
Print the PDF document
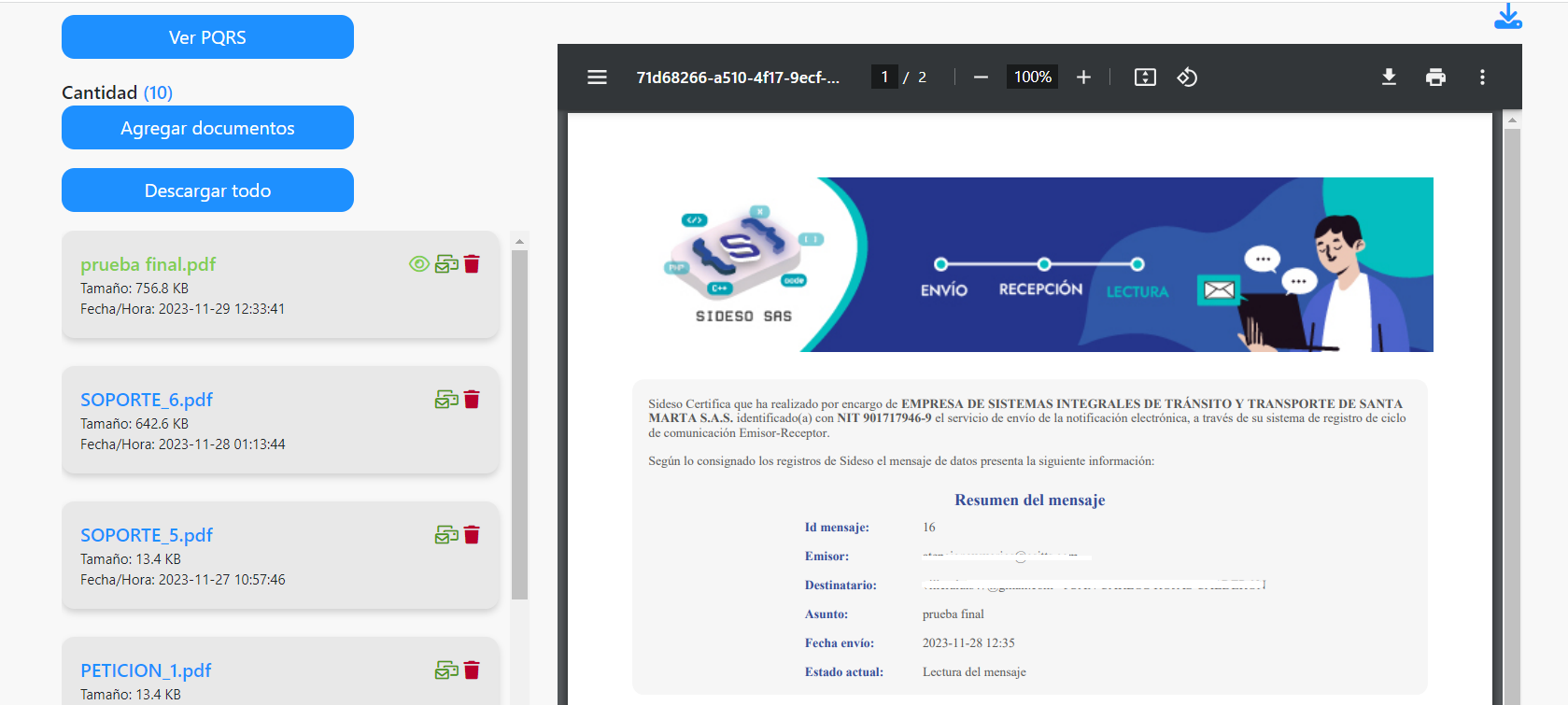point(1435,78)
